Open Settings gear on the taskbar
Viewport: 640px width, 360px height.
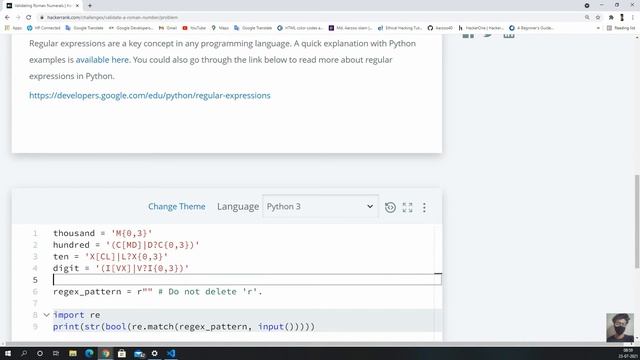click(x=155, y=353)
